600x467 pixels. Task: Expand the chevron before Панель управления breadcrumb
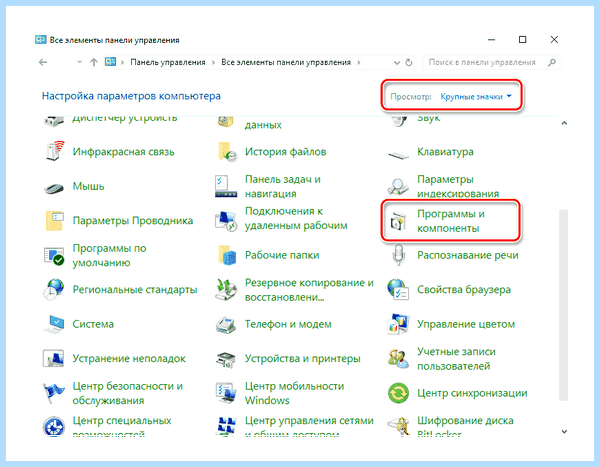pyautogui.click(x=122, y=62)
